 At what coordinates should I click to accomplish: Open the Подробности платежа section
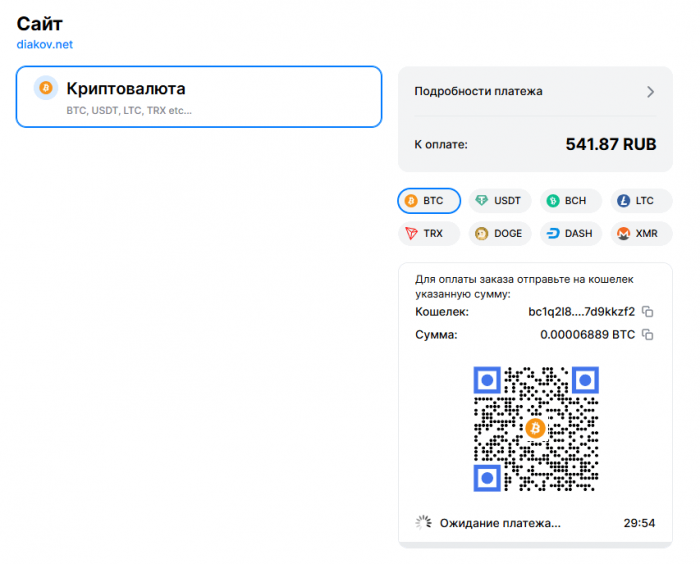479,91
